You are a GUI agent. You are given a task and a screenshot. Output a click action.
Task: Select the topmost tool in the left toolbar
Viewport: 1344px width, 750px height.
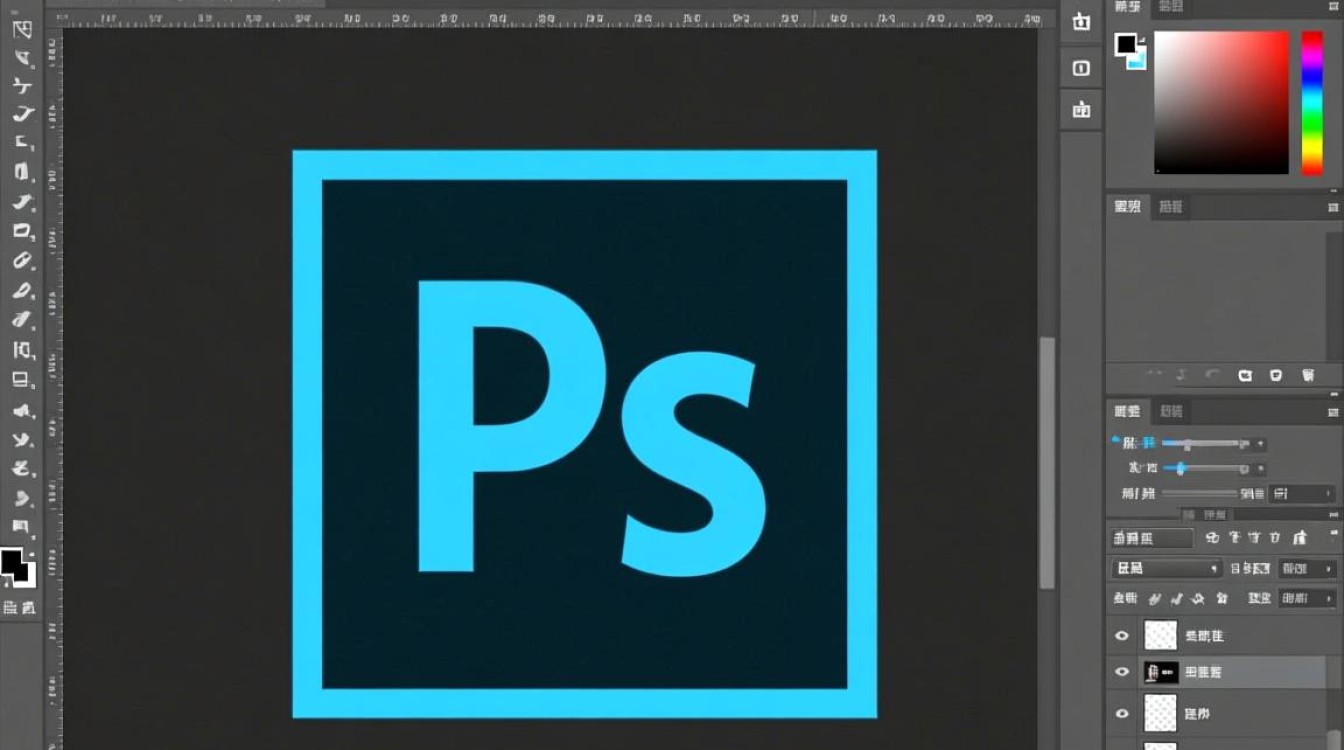click(21, 29)
